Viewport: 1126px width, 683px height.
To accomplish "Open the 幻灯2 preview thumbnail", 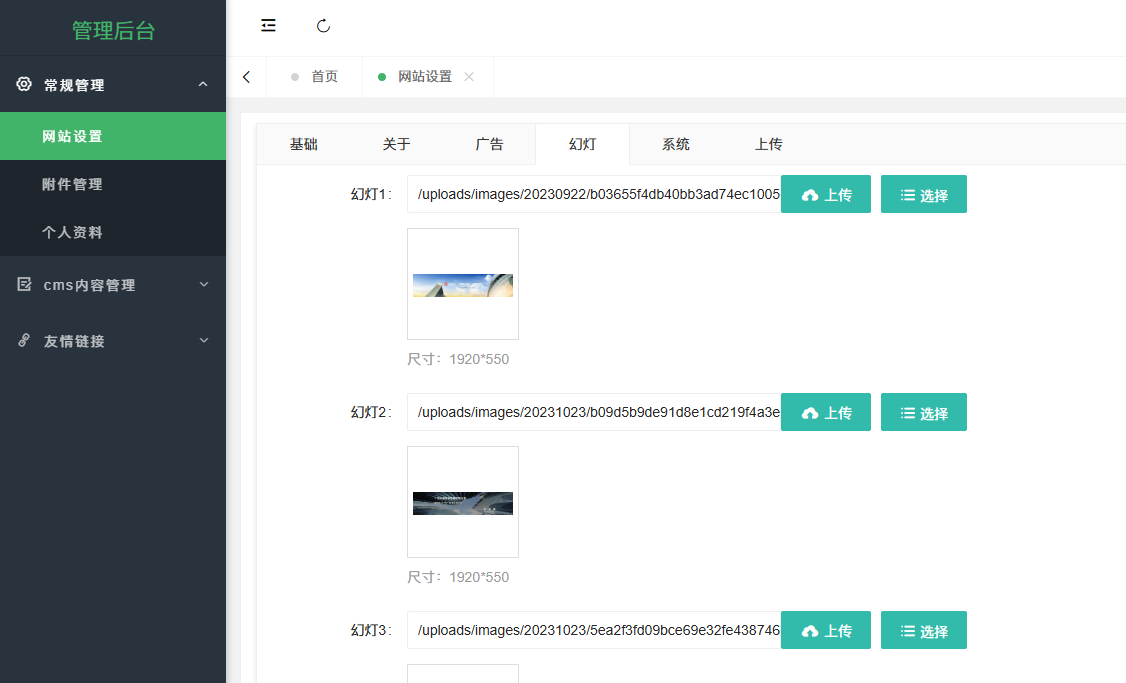I will pos(462,502).
